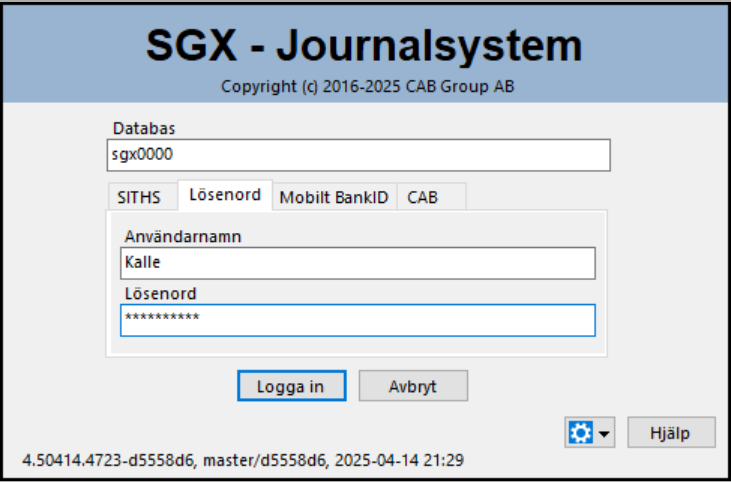Select the Lösenord tab
Image resolution: width=731 pixels, height=482 pixels.
[x=225, y=195]
